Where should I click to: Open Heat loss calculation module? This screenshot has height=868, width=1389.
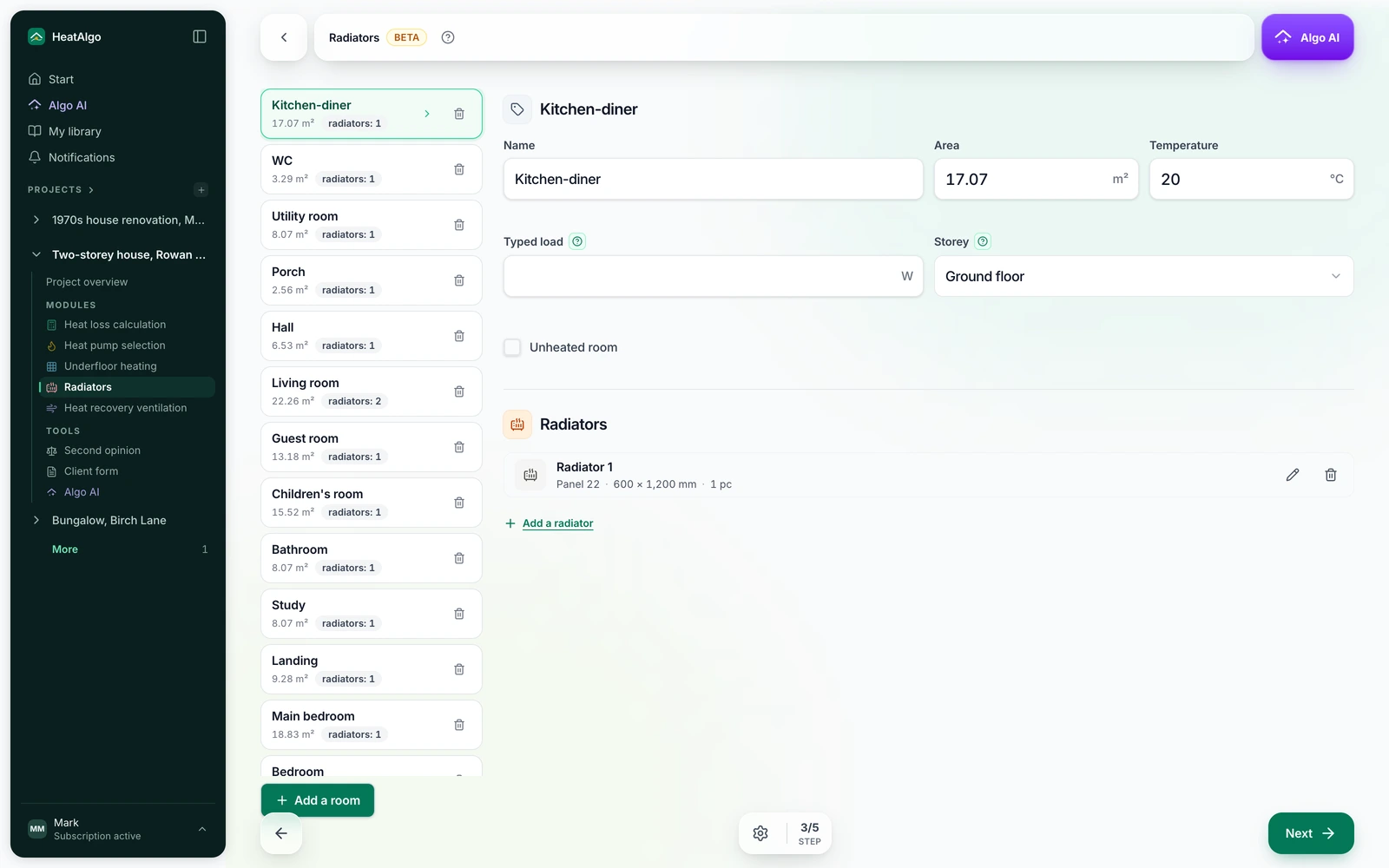pos(115,325)
